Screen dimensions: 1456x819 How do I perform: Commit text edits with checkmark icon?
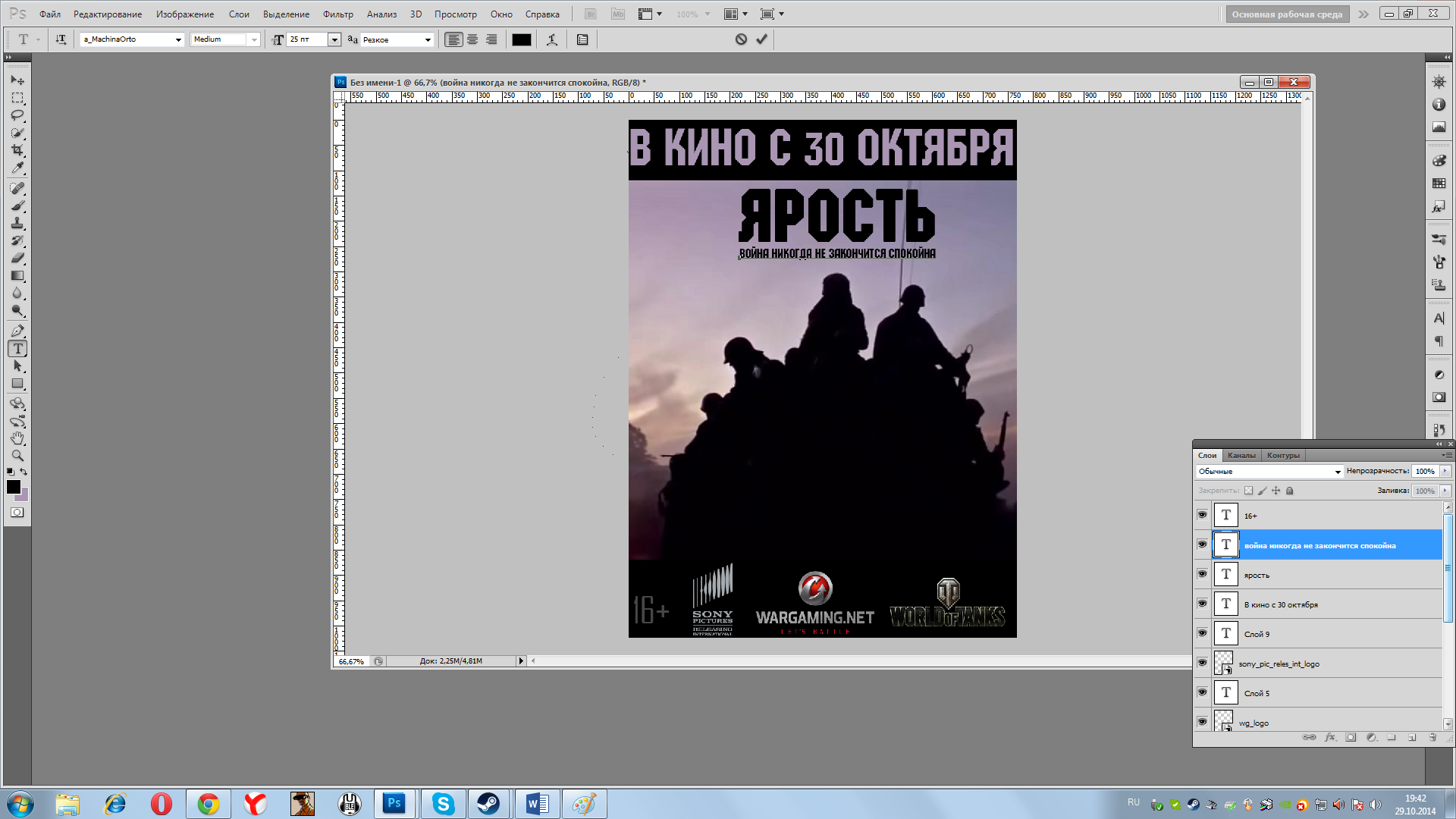[761, 39]
